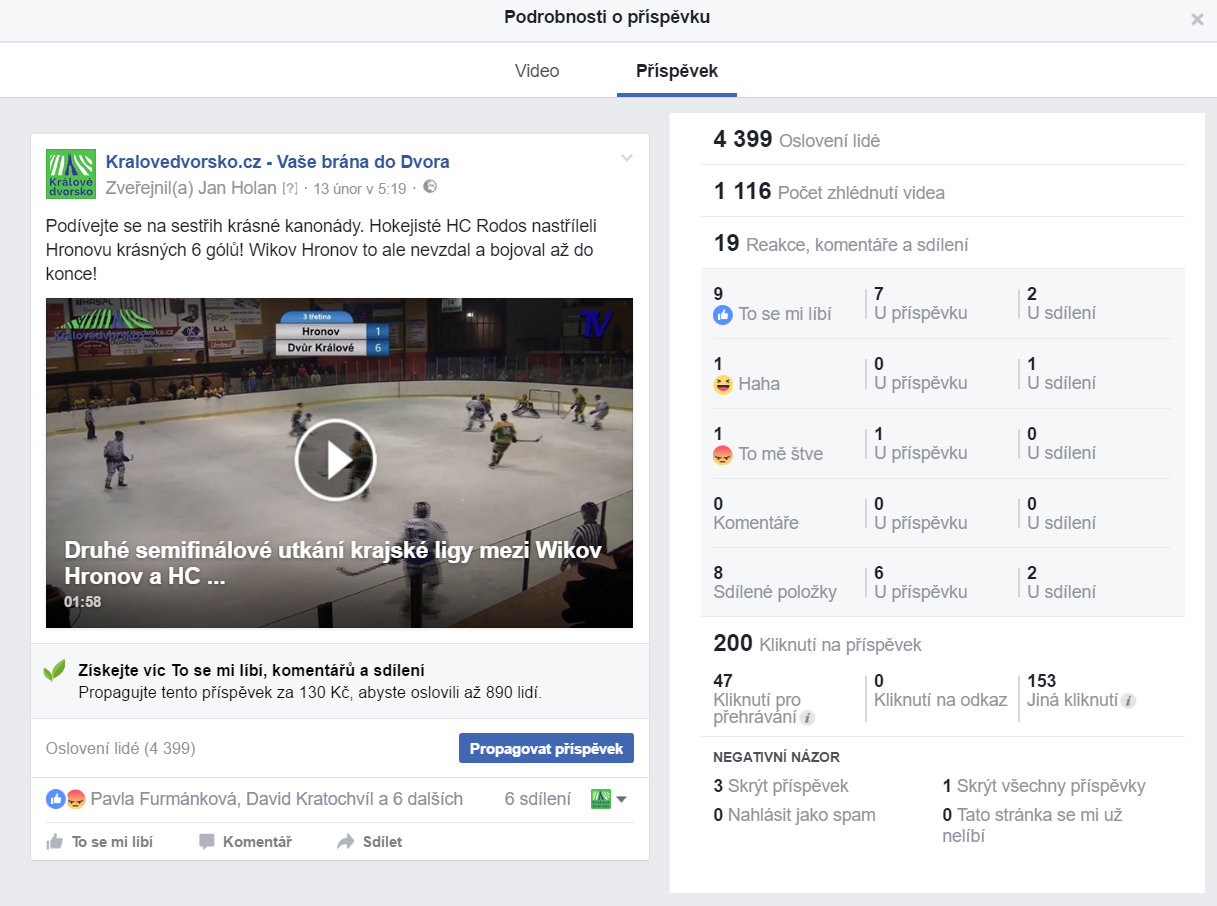The height and width of the screenshot is (906, 1217).
Task: Select the Příspěvek tab
Action: click(x=677, y=71)
